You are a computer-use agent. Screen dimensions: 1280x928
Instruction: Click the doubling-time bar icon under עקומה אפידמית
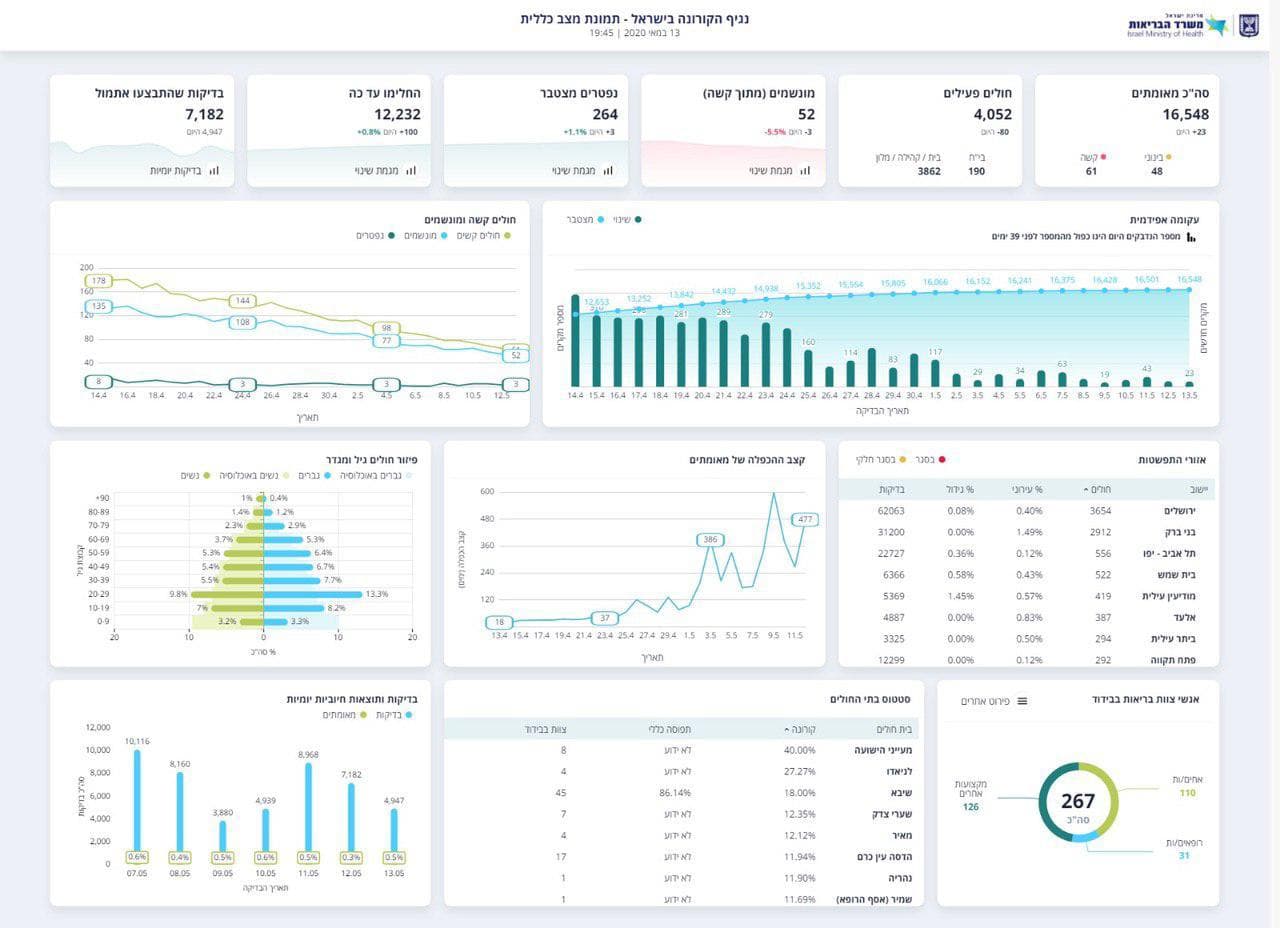point(1191,237)
